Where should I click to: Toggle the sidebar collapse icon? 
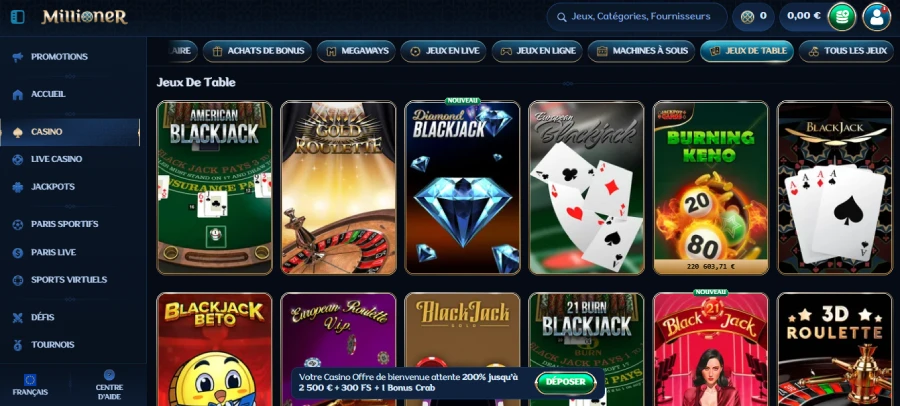tap(18, 17)
